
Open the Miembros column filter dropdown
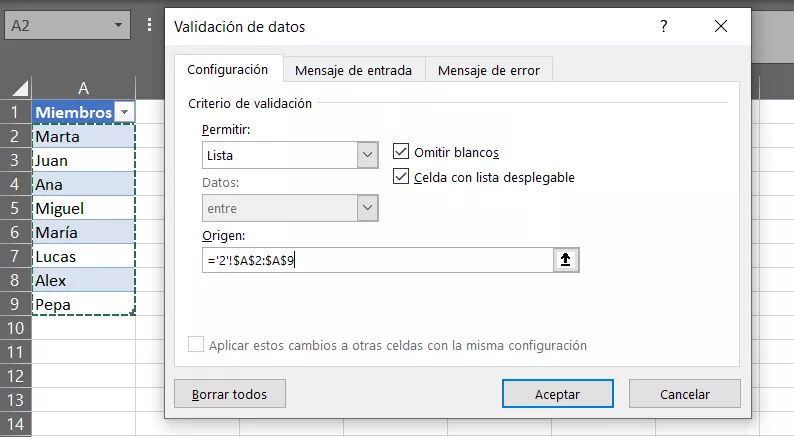(125, 112)
